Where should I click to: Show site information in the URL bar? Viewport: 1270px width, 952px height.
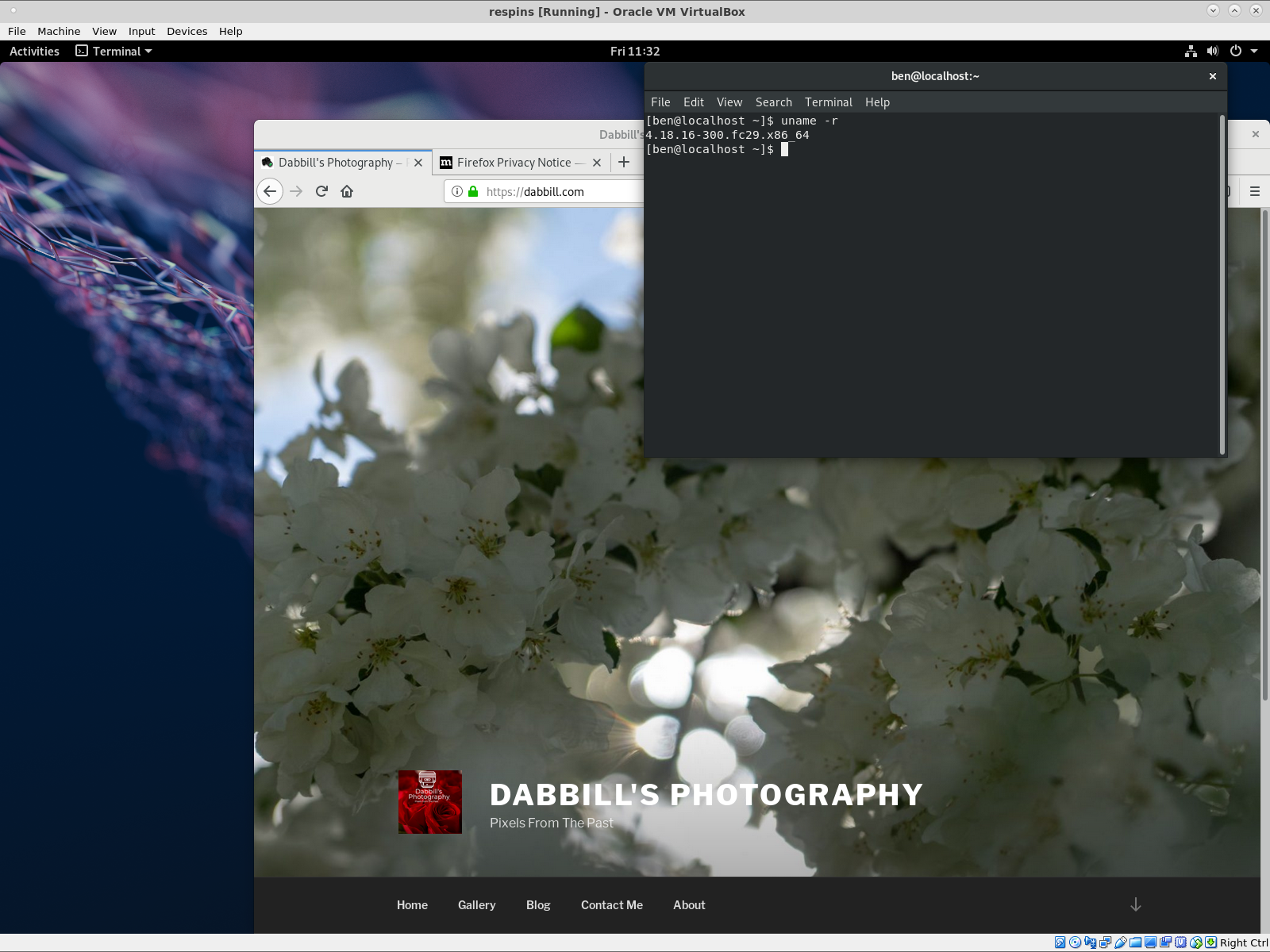point(457,191)
